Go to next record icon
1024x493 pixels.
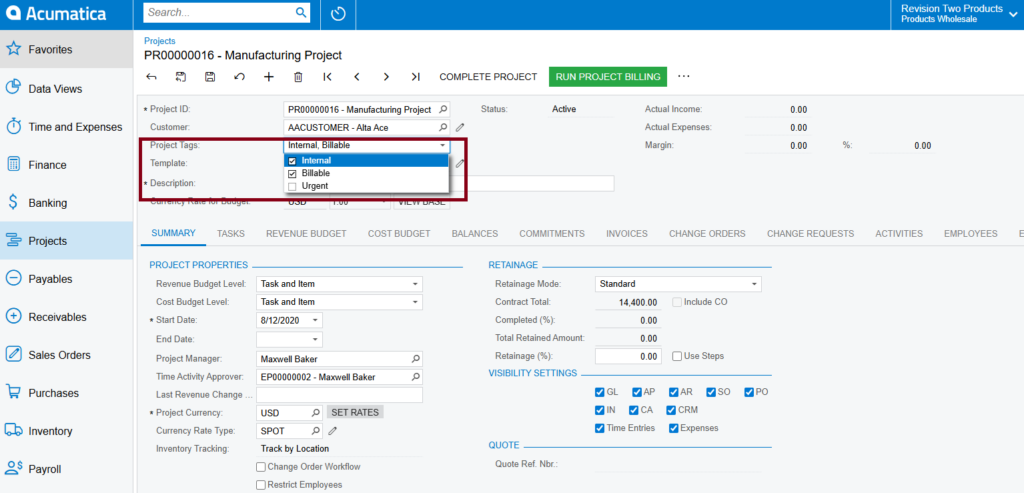386,76
